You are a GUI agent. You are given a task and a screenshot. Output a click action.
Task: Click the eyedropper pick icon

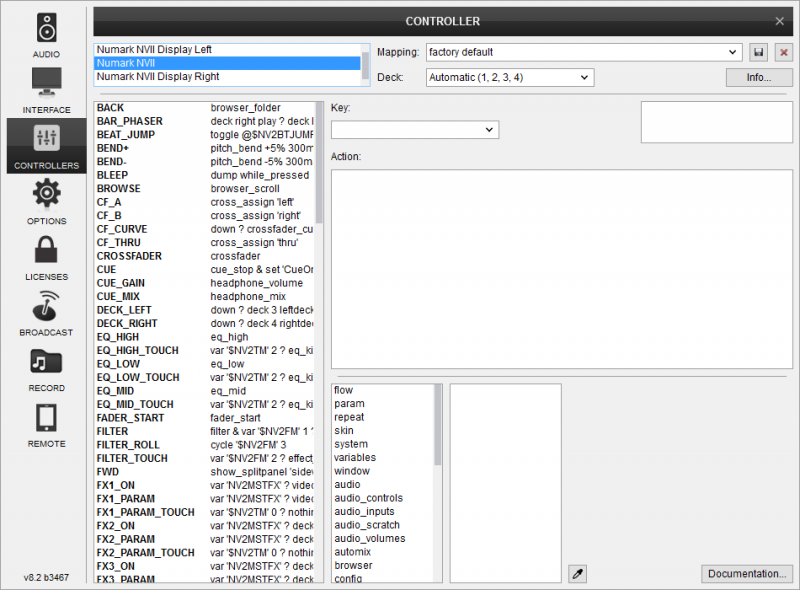[577, 573]
